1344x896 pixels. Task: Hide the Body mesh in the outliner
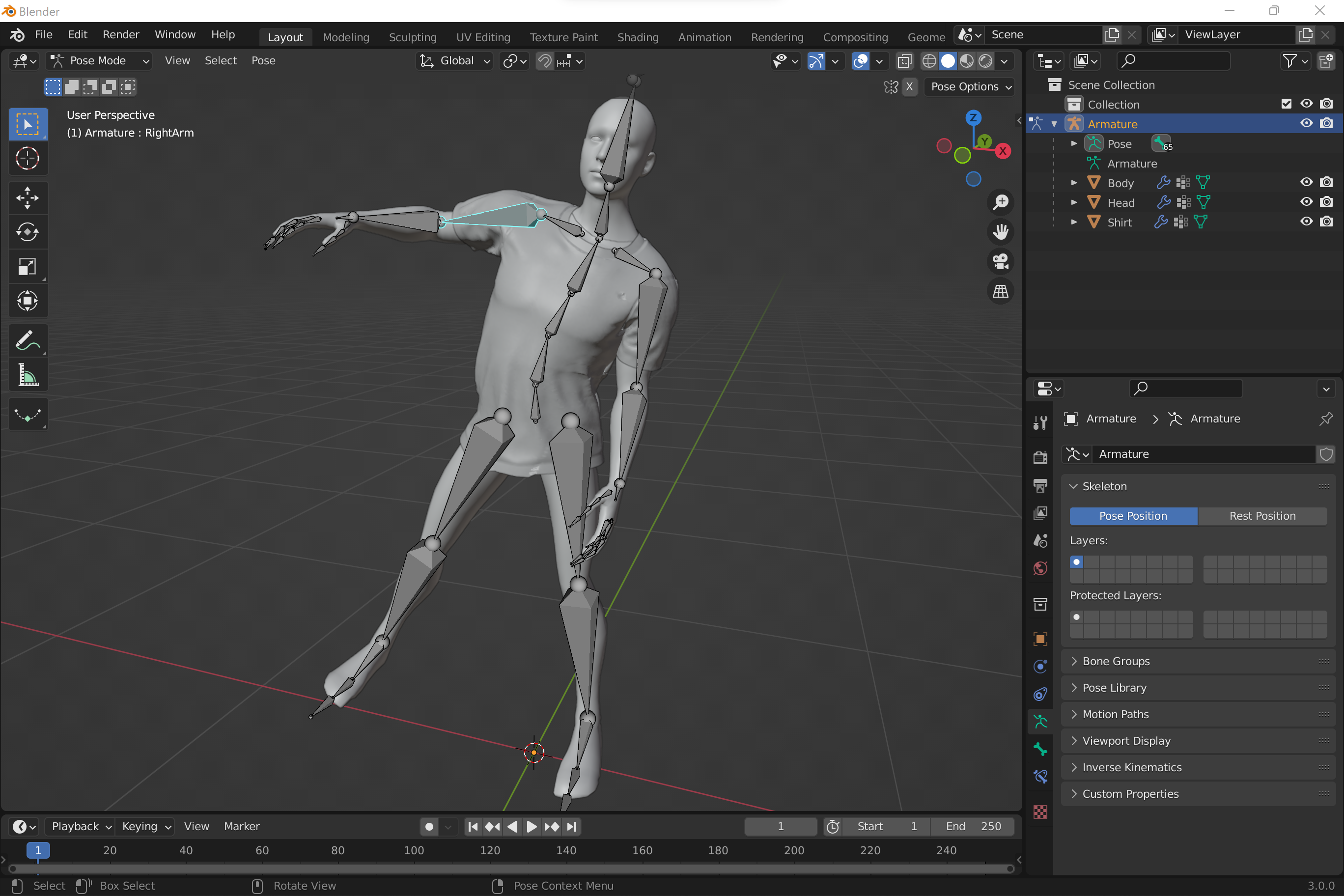[x=1306, y=182]
